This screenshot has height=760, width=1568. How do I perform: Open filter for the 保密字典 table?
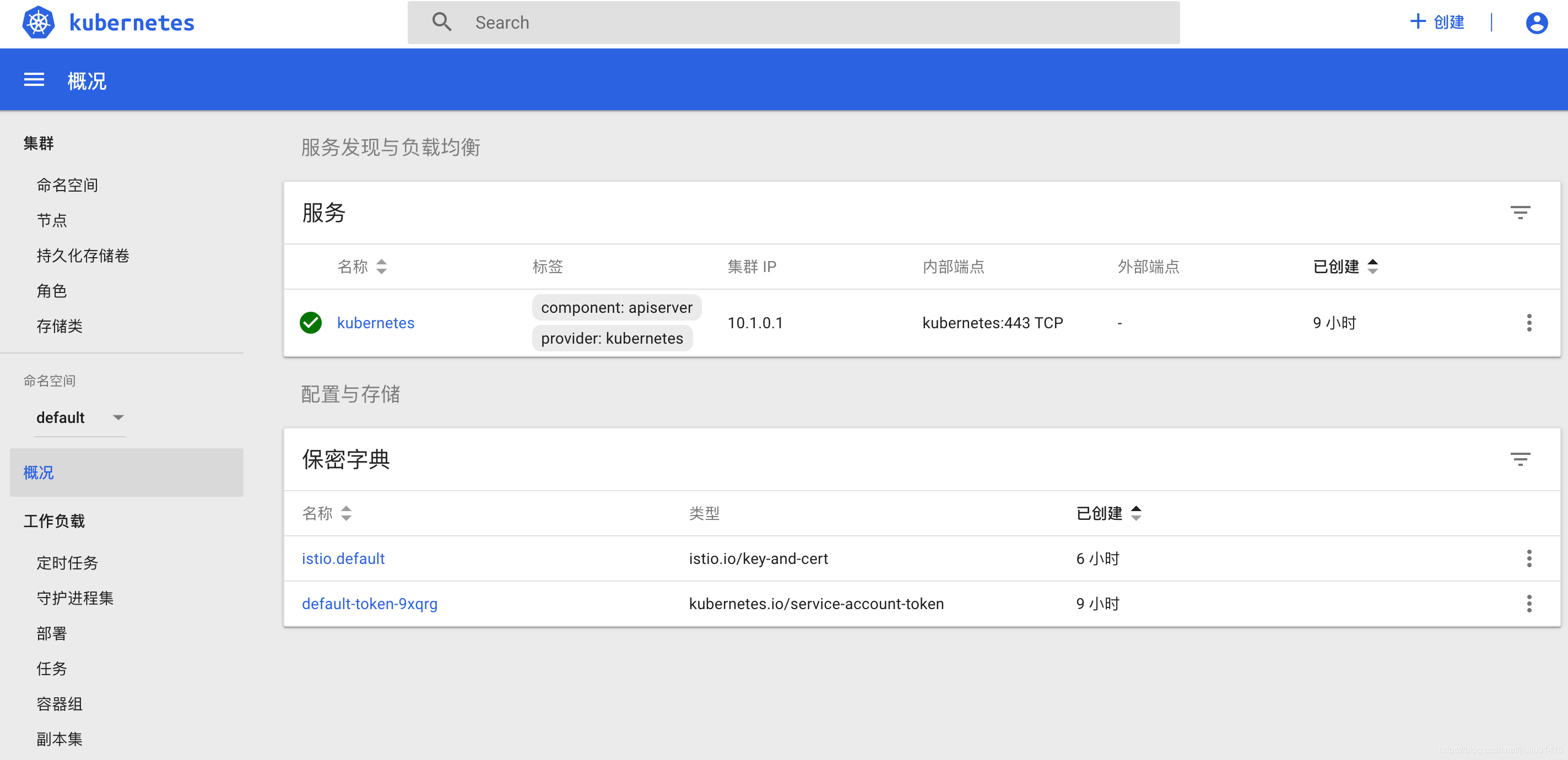(1520, 459)
